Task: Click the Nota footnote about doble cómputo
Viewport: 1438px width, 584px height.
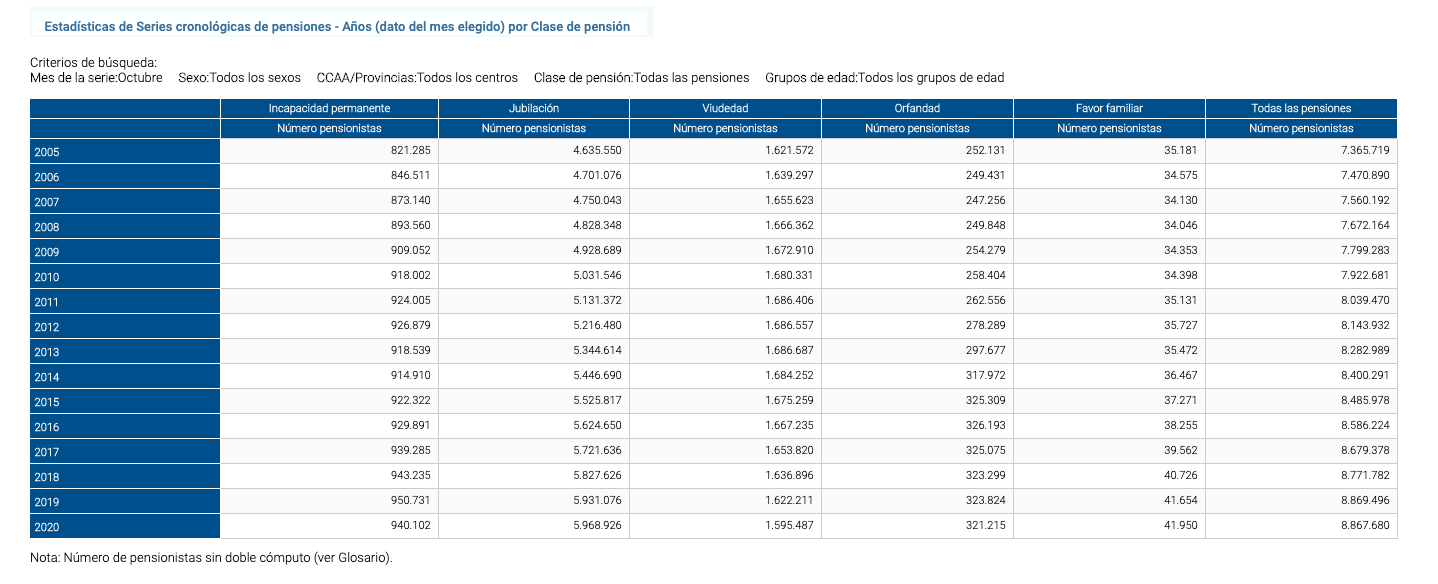Action: pos(212,557)
